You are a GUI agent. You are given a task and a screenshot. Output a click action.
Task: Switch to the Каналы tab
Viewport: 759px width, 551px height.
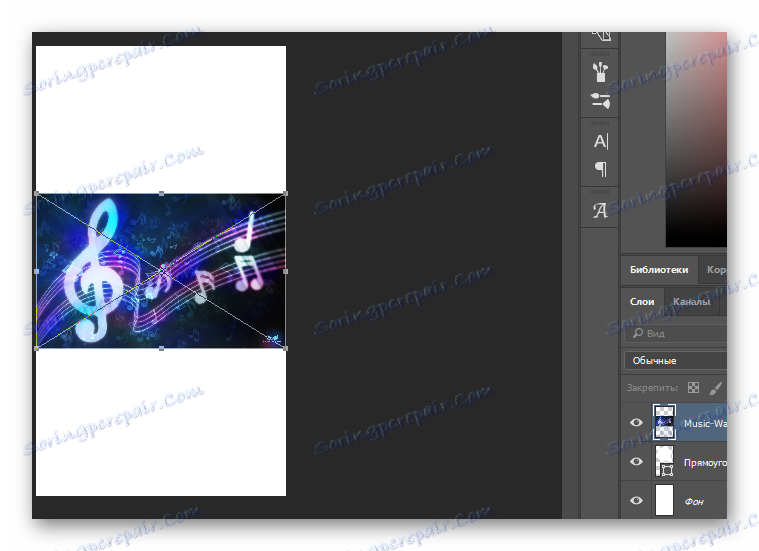point(691,302)
